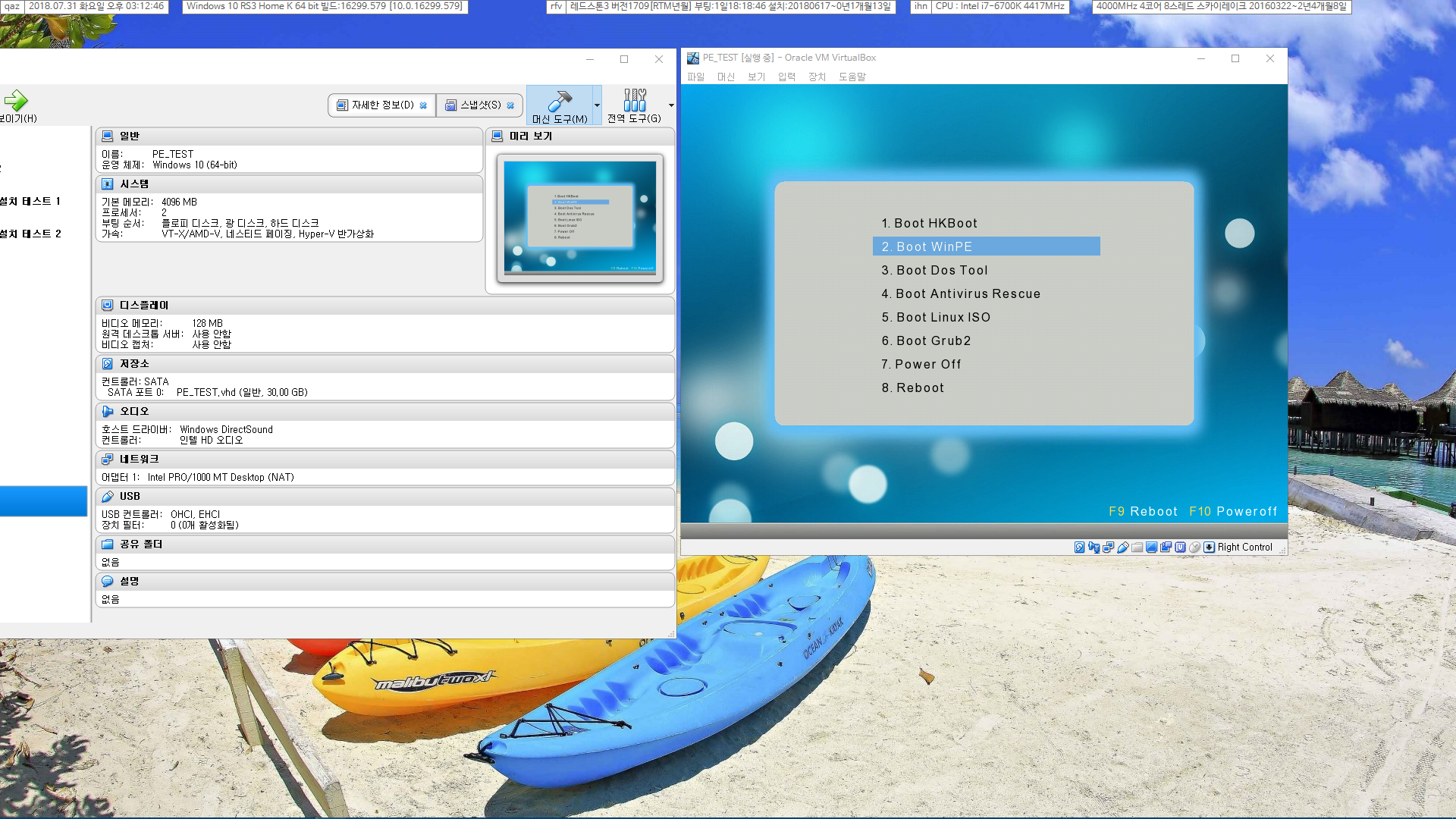
Task: Click the VirtualBox icon in PE_TEST title bar
Action: point(693,58)
